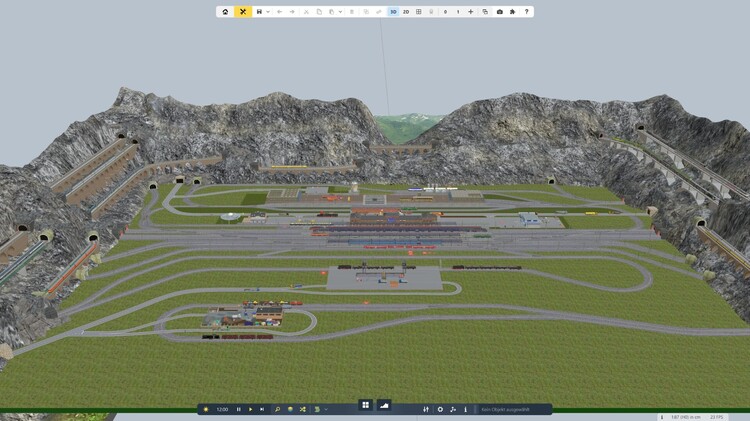Open help with question mark icon
Screen dimensions: 750x421
[x=527, y=11]
